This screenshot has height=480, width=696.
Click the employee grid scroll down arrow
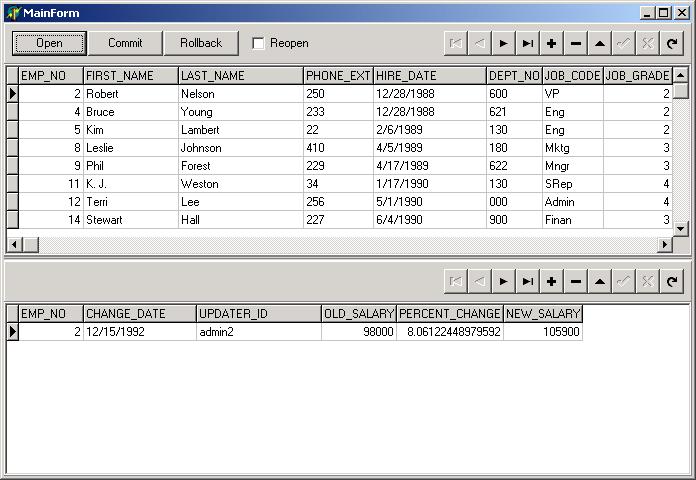click(680, 229)
